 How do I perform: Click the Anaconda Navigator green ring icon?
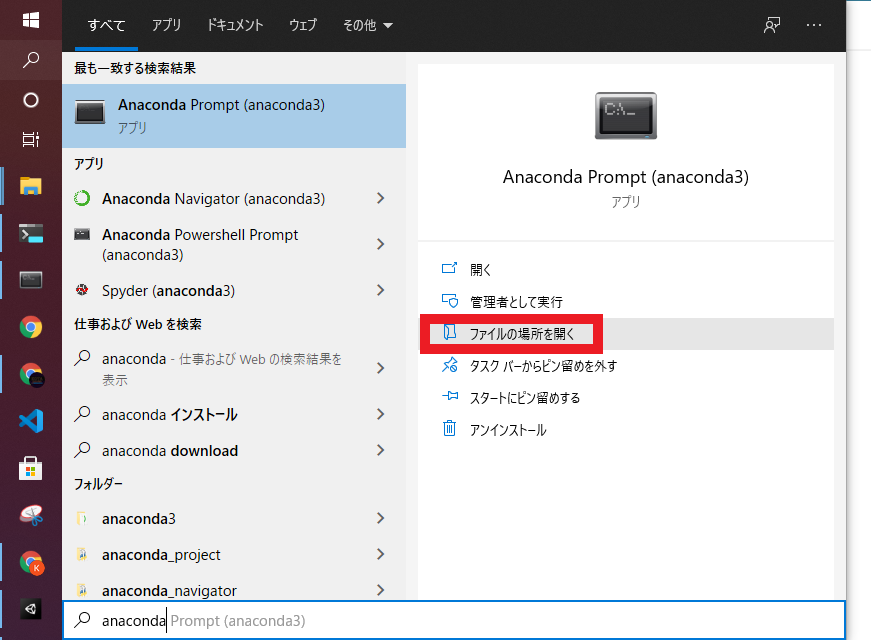82,198
